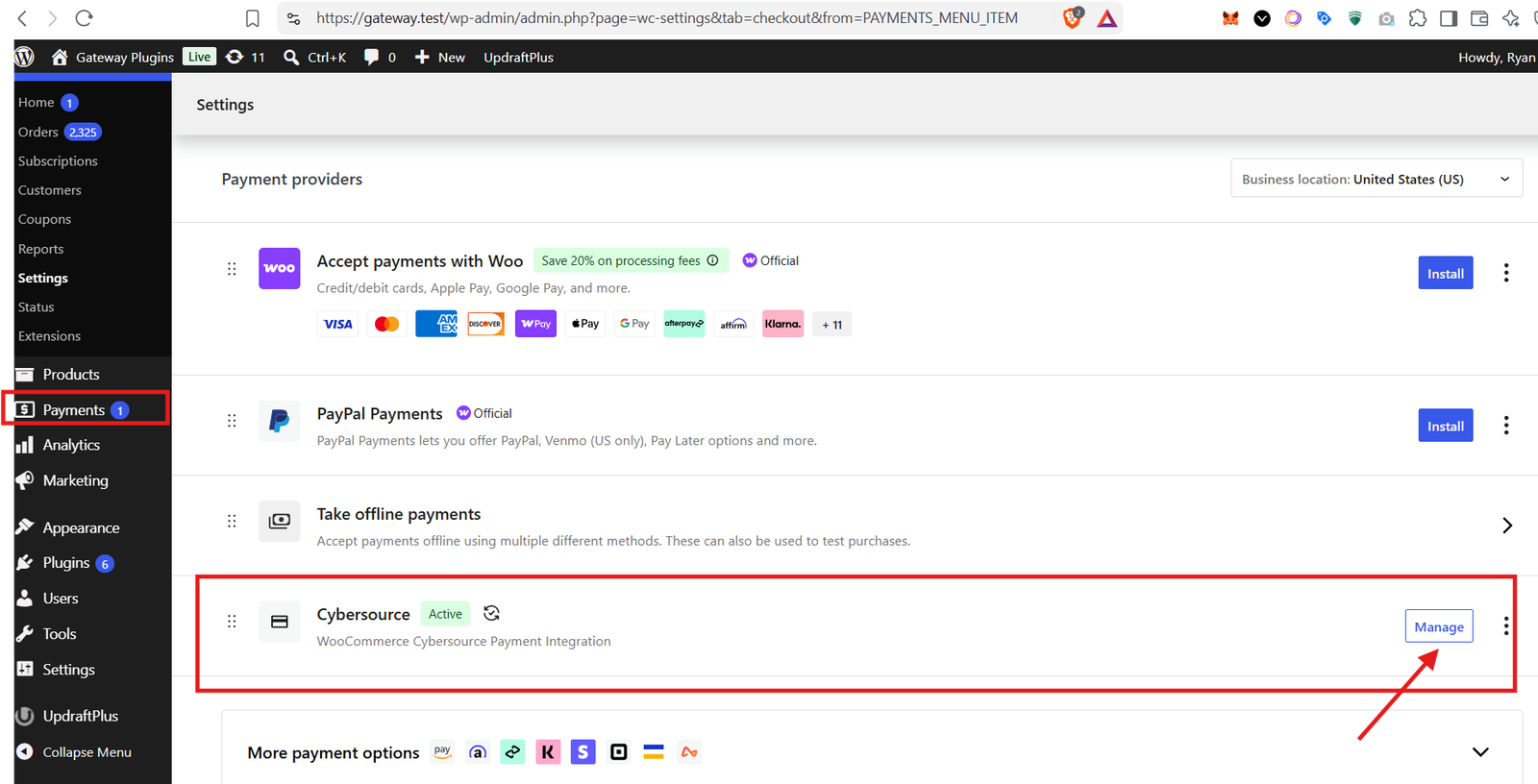Open the Marketing menu
Image resolution: width=1538 pixels, height=784 pixels.
tap(75, 480)
